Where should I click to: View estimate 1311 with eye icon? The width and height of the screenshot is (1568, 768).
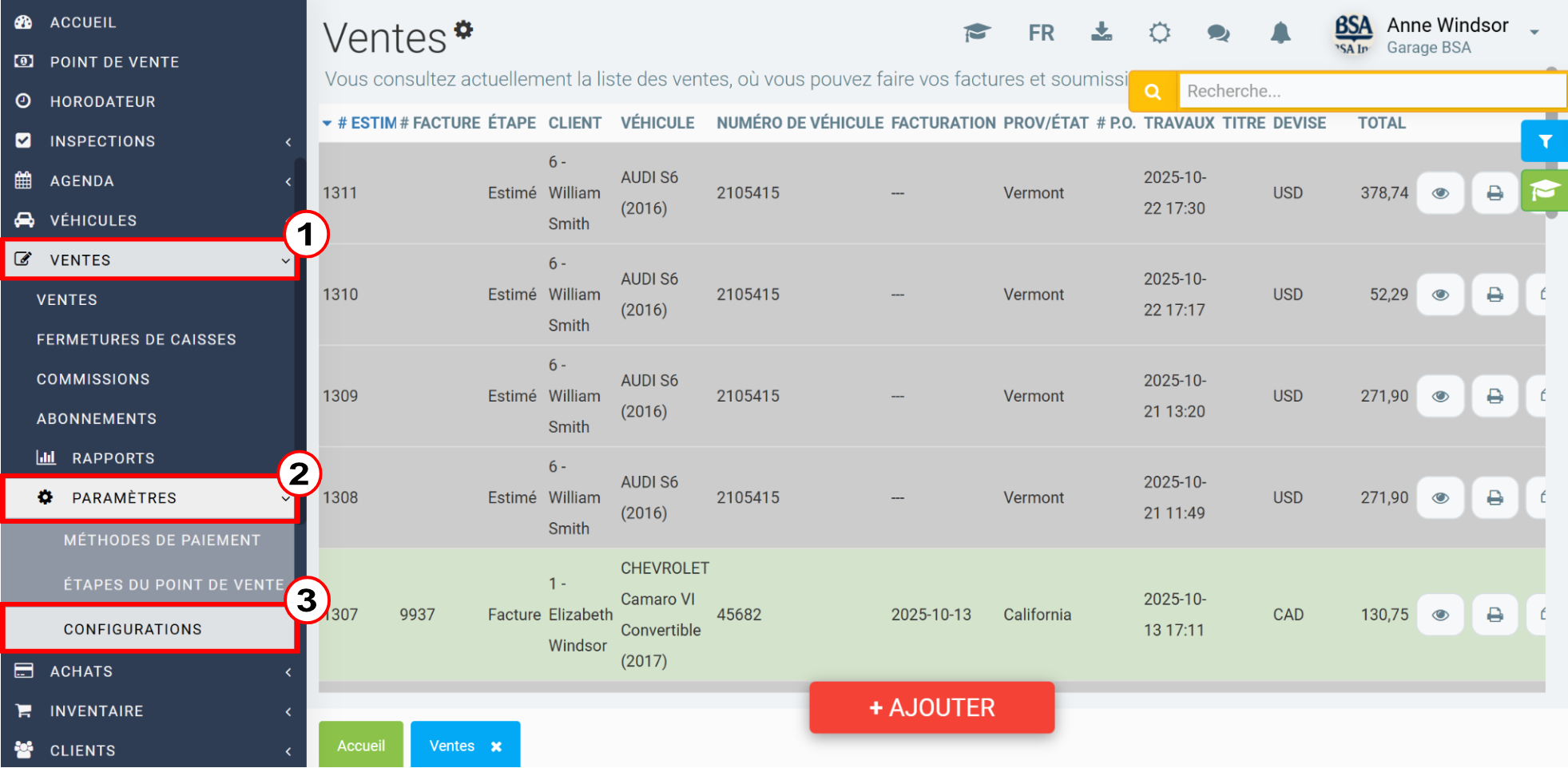point(1440,193)
